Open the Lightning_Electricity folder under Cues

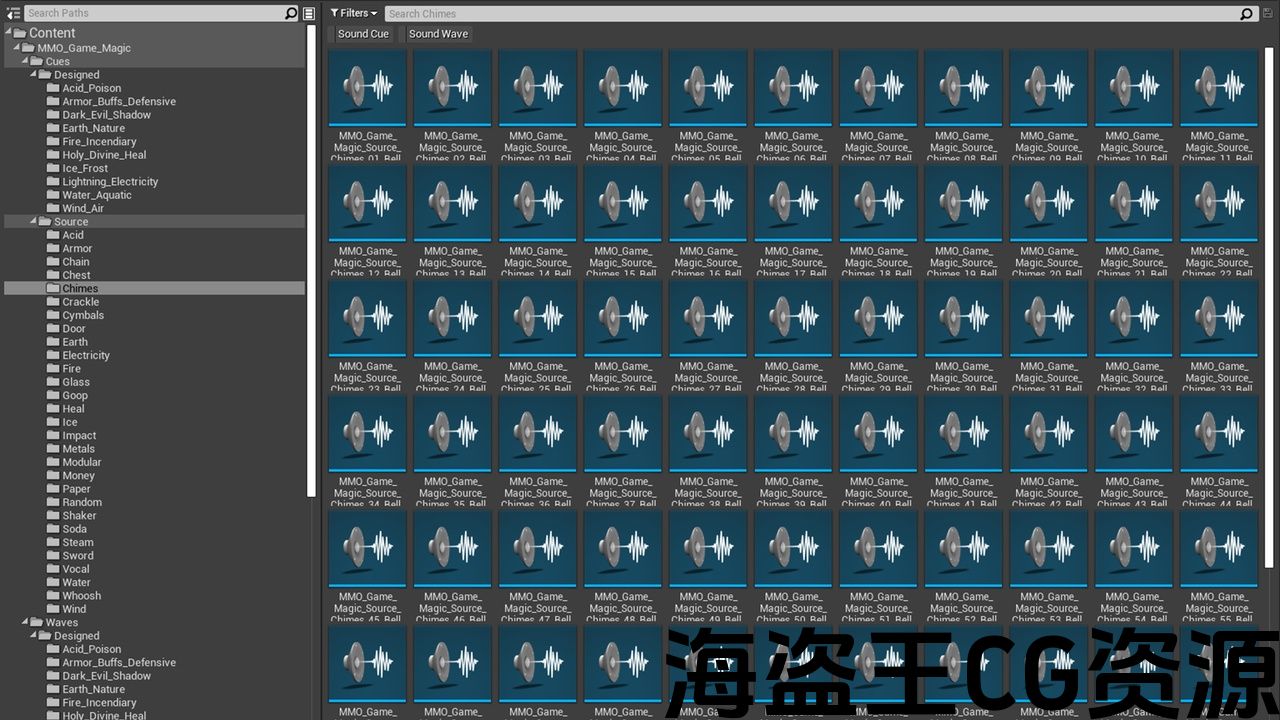coord(110,182)
